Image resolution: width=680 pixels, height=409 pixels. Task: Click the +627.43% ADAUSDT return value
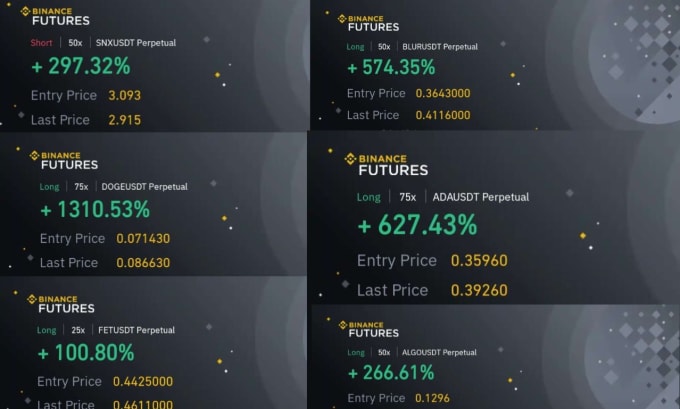tap(417, 225)
